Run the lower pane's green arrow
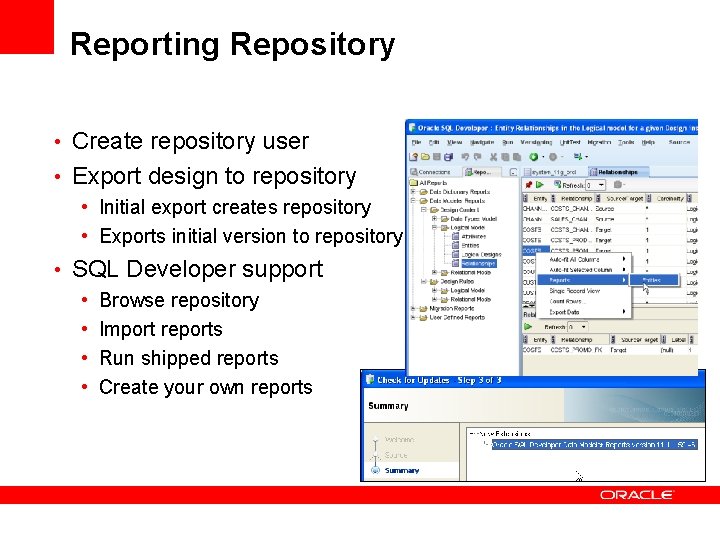 [528, 327]
